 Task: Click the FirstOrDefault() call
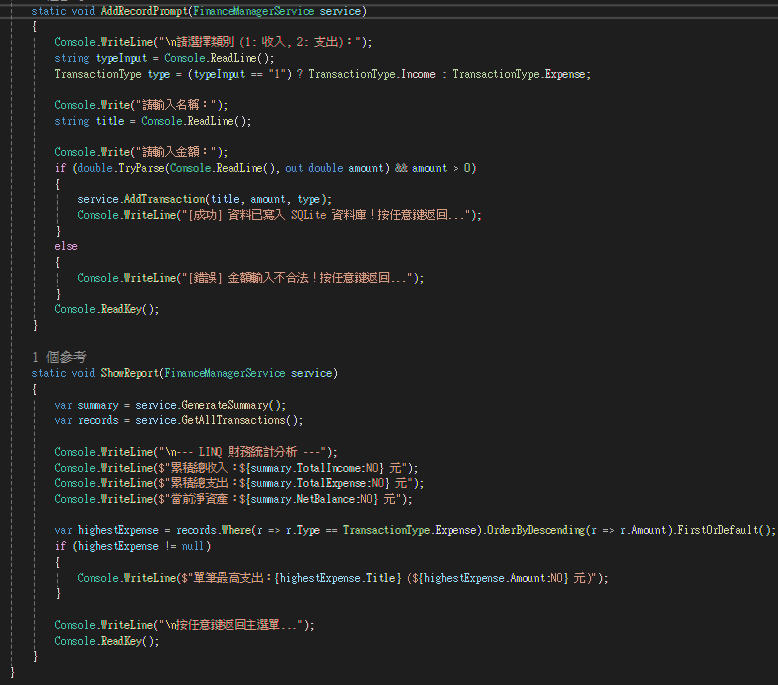pyautogui.click(x=721, y=530)
